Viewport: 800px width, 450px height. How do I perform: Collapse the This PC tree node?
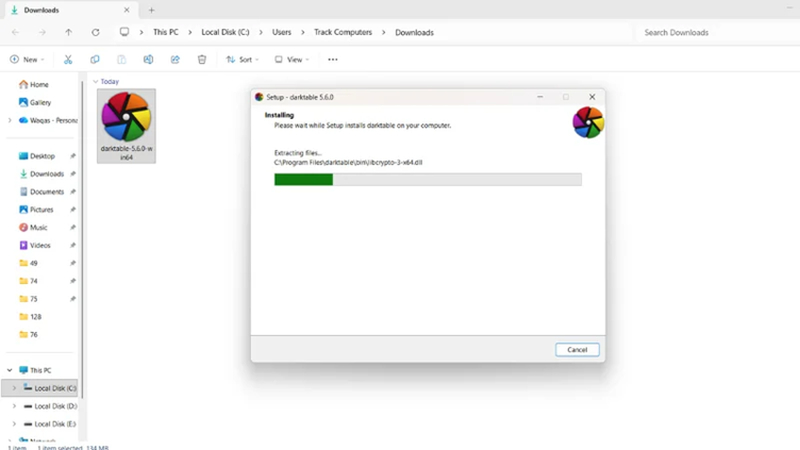[10, 370]
